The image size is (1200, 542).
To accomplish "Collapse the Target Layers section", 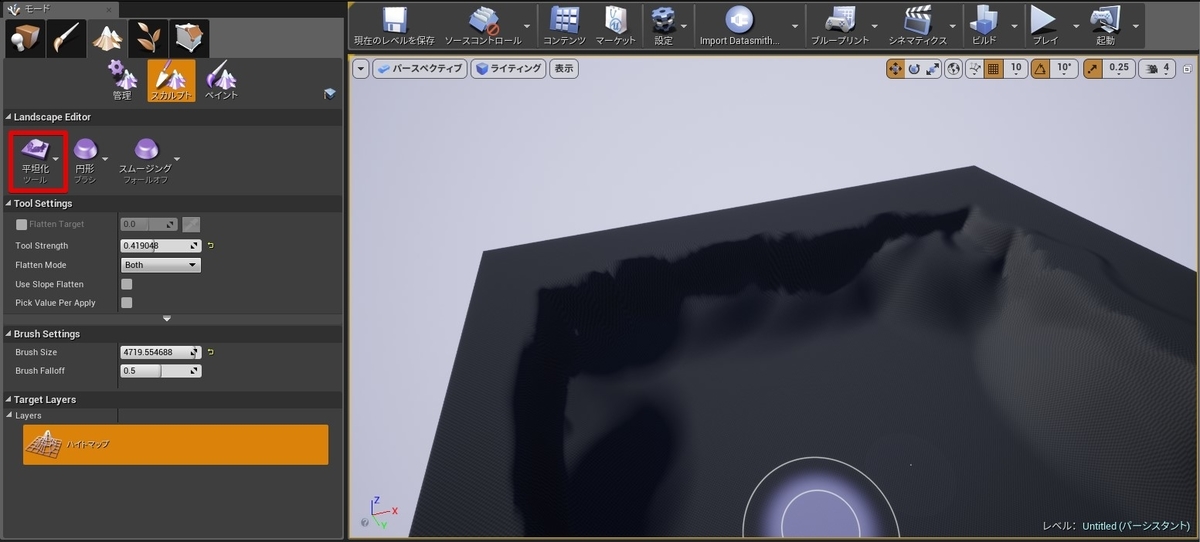I will click(x=8, y=399).
